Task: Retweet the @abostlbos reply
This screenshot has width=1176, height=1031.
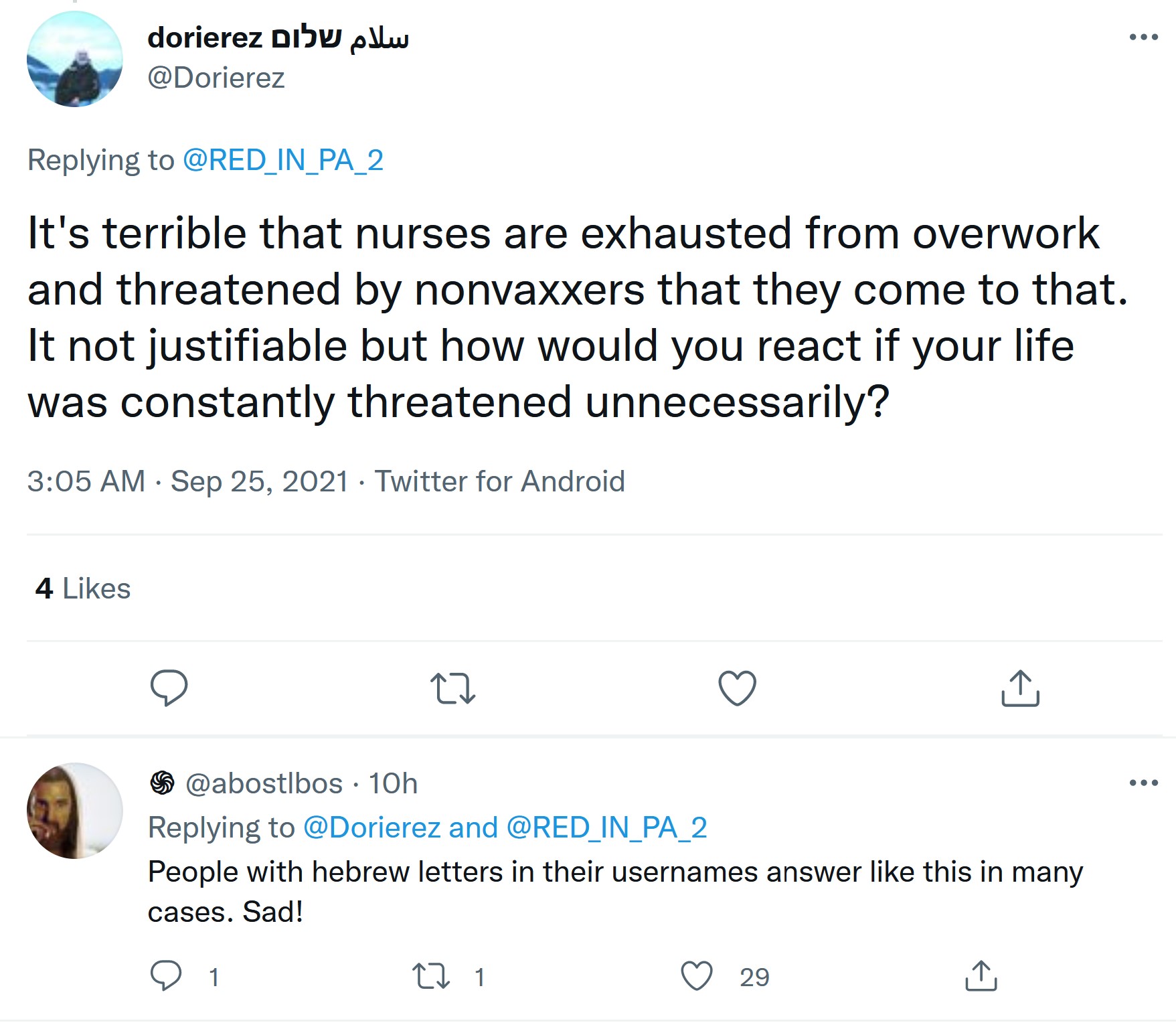Action: coord(431,976)
